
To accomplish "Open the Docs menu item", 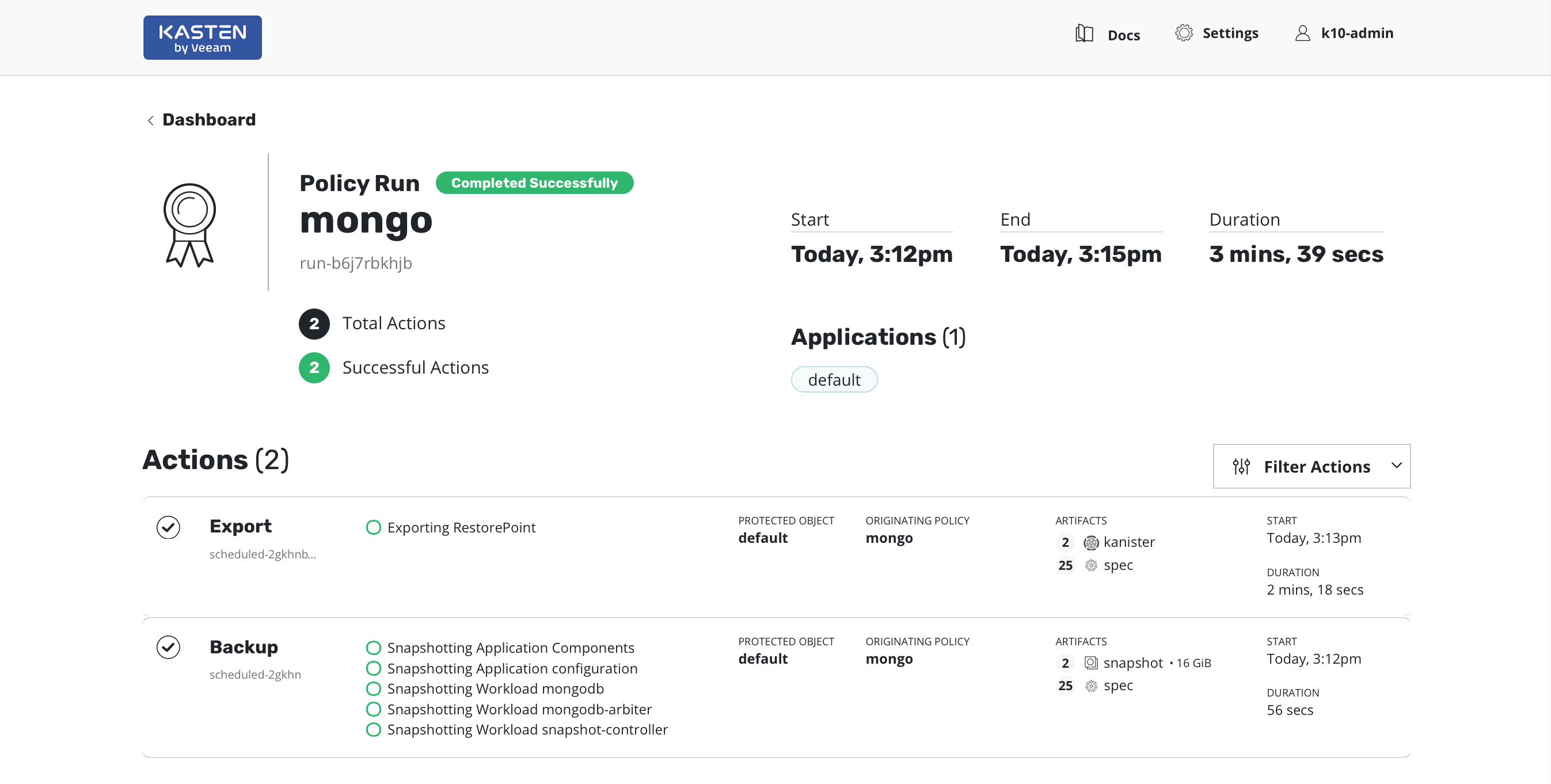I will tap(1123, 36).
